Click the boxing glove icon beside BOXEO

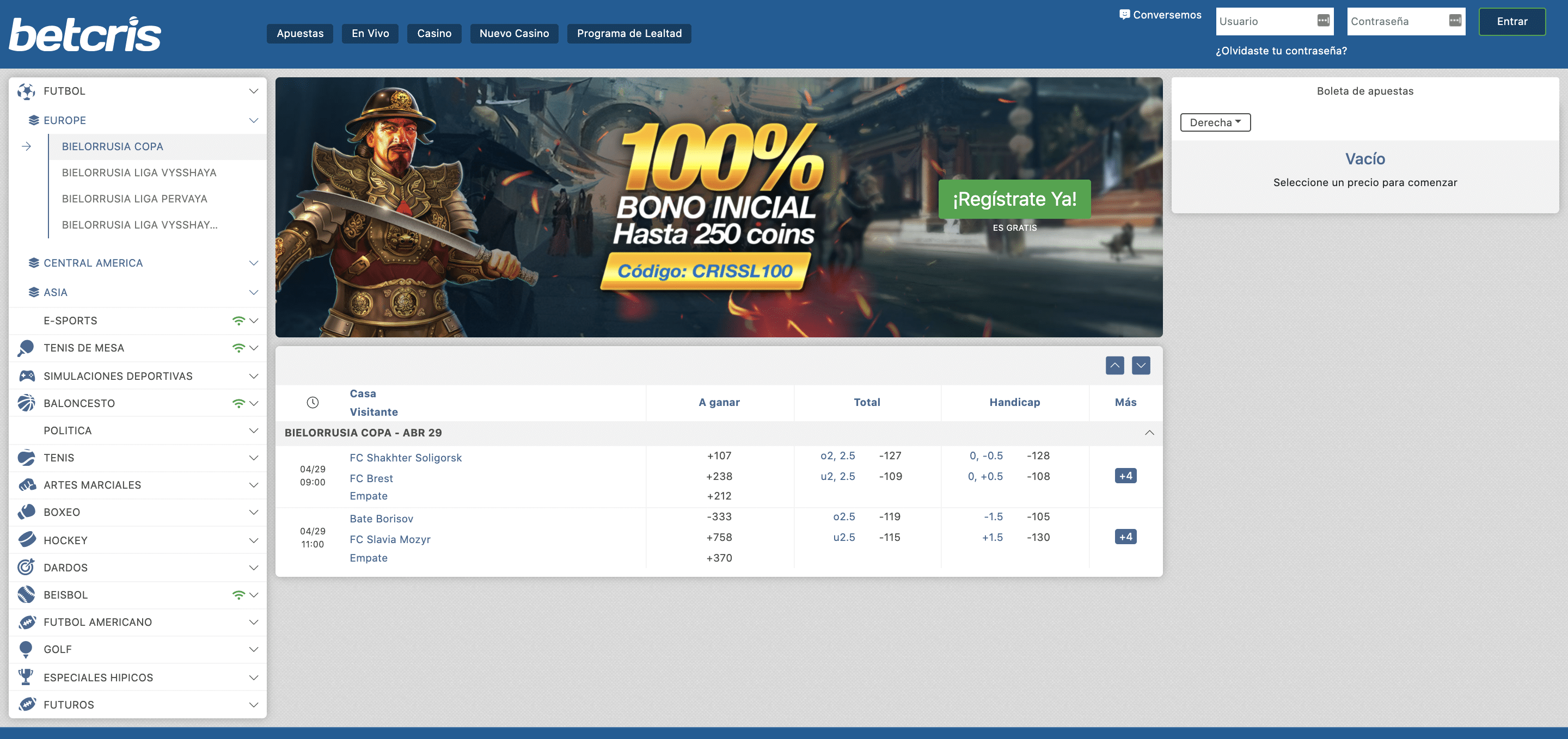(x=26, y=512)
